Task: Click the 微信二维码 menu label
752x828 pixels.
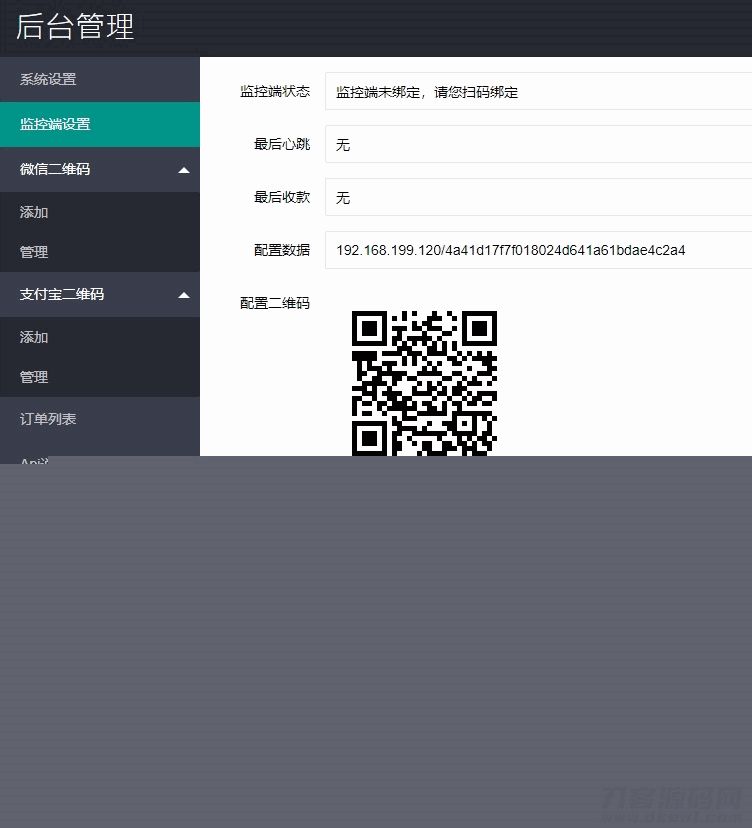Action: (x=55, y=169)
